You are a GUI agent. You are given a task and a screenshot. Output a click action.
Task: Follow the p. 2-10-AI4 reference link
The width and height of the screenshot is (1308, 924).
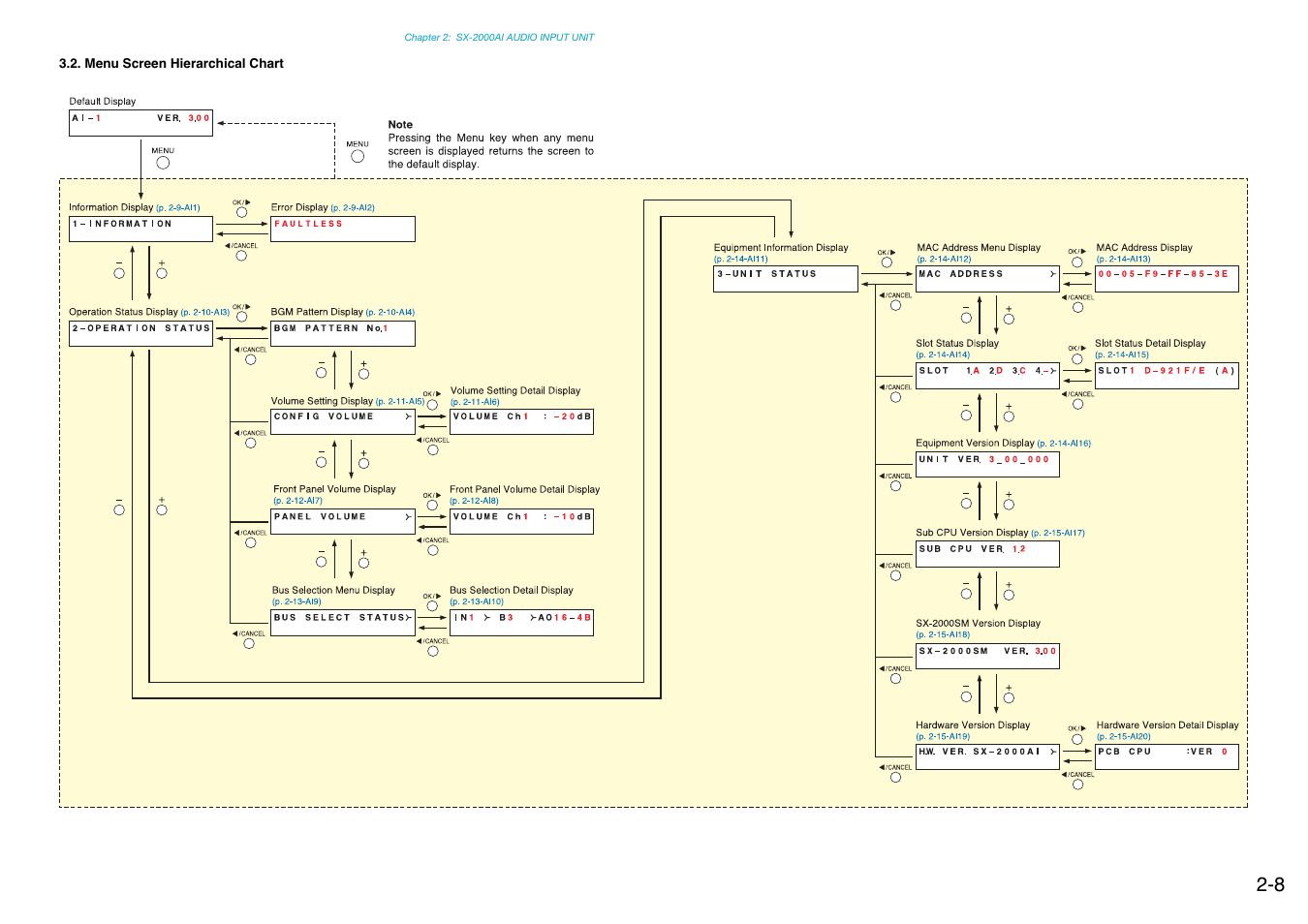tap(390, 313)
